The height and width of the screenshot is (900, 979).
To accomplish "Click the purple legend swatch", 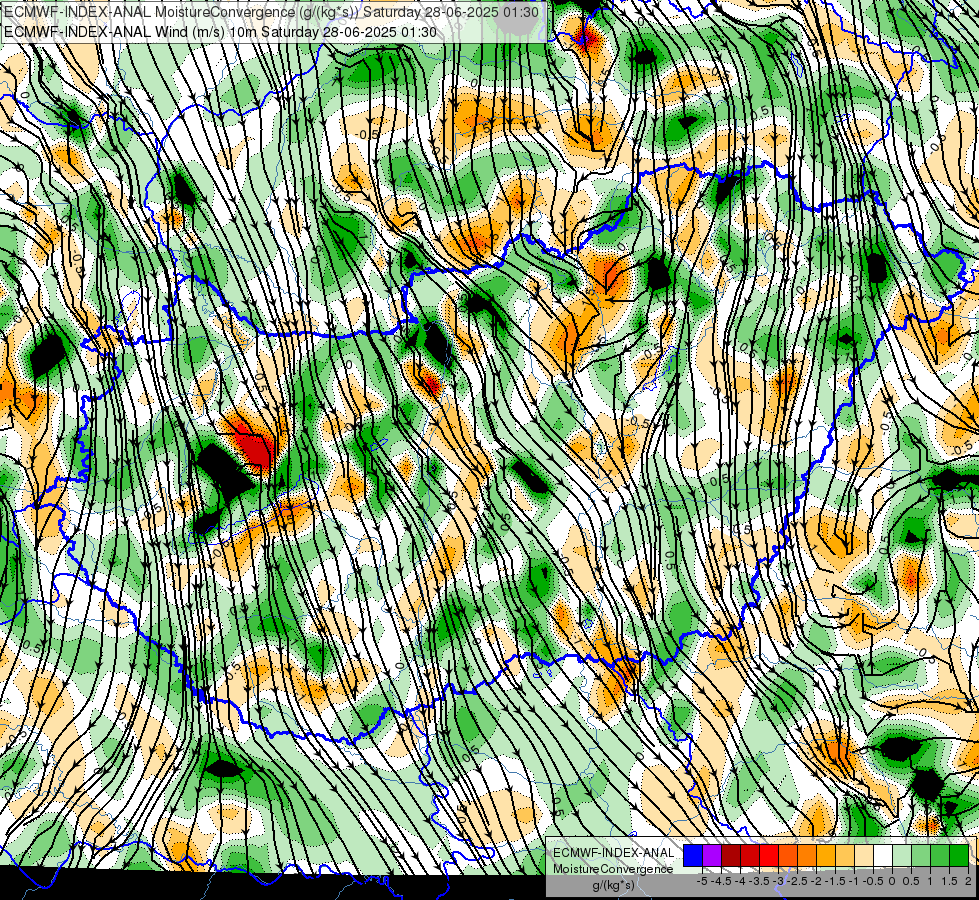I will coord(712,856).
